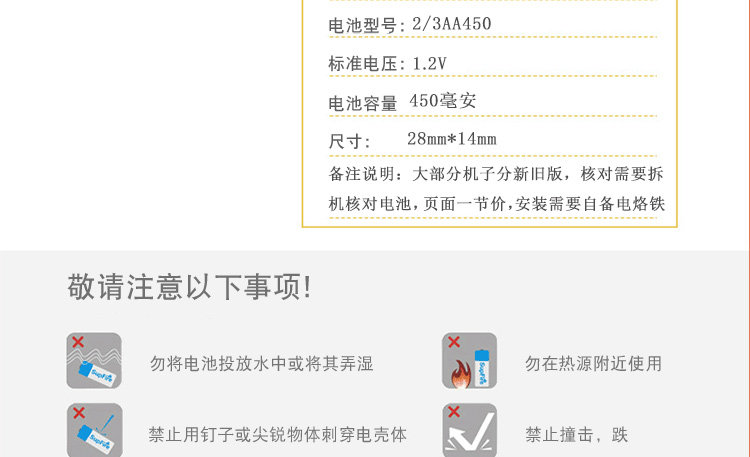Click the text 勿将电池投放水中或将其弄湿

pos(262,364)
